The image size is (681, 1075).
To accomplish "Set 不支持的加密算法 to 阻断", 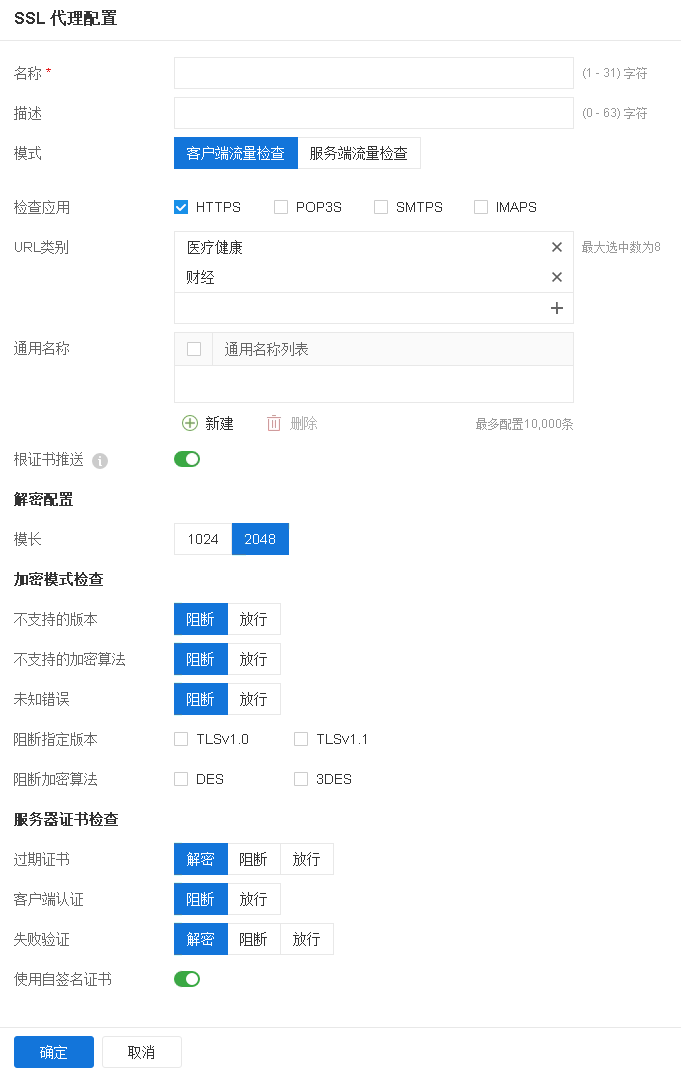I will coord(201,659).
